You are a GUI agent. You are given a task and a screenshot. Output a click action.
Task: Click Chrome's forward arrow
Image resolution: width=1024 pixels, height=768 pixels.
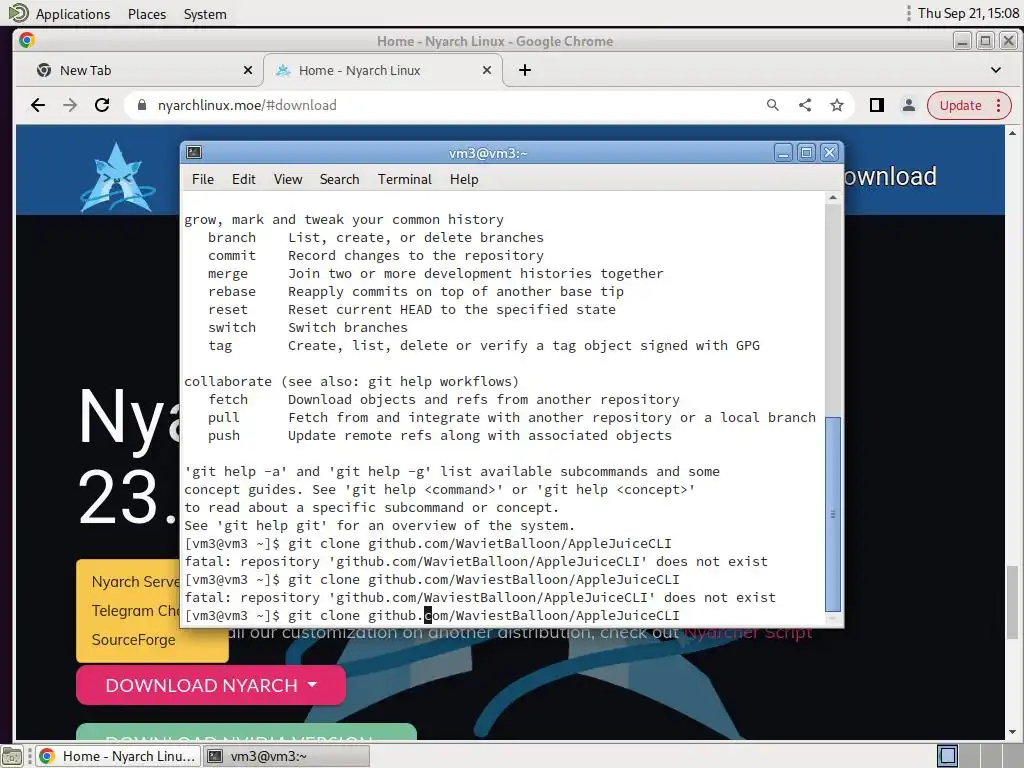70,105
